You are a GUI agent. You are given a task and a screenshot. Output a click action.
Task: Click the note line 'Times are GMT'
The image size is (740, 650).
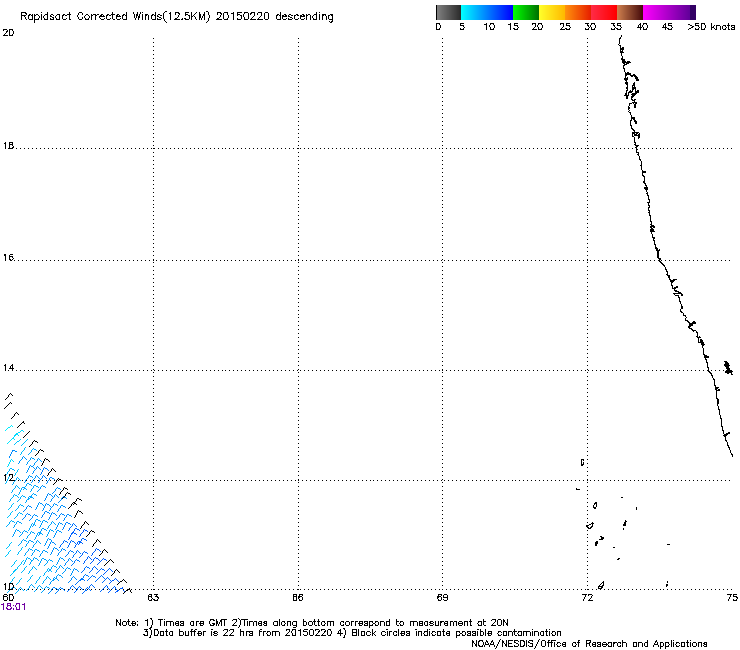pyautogui.click(x=193, y=623)
